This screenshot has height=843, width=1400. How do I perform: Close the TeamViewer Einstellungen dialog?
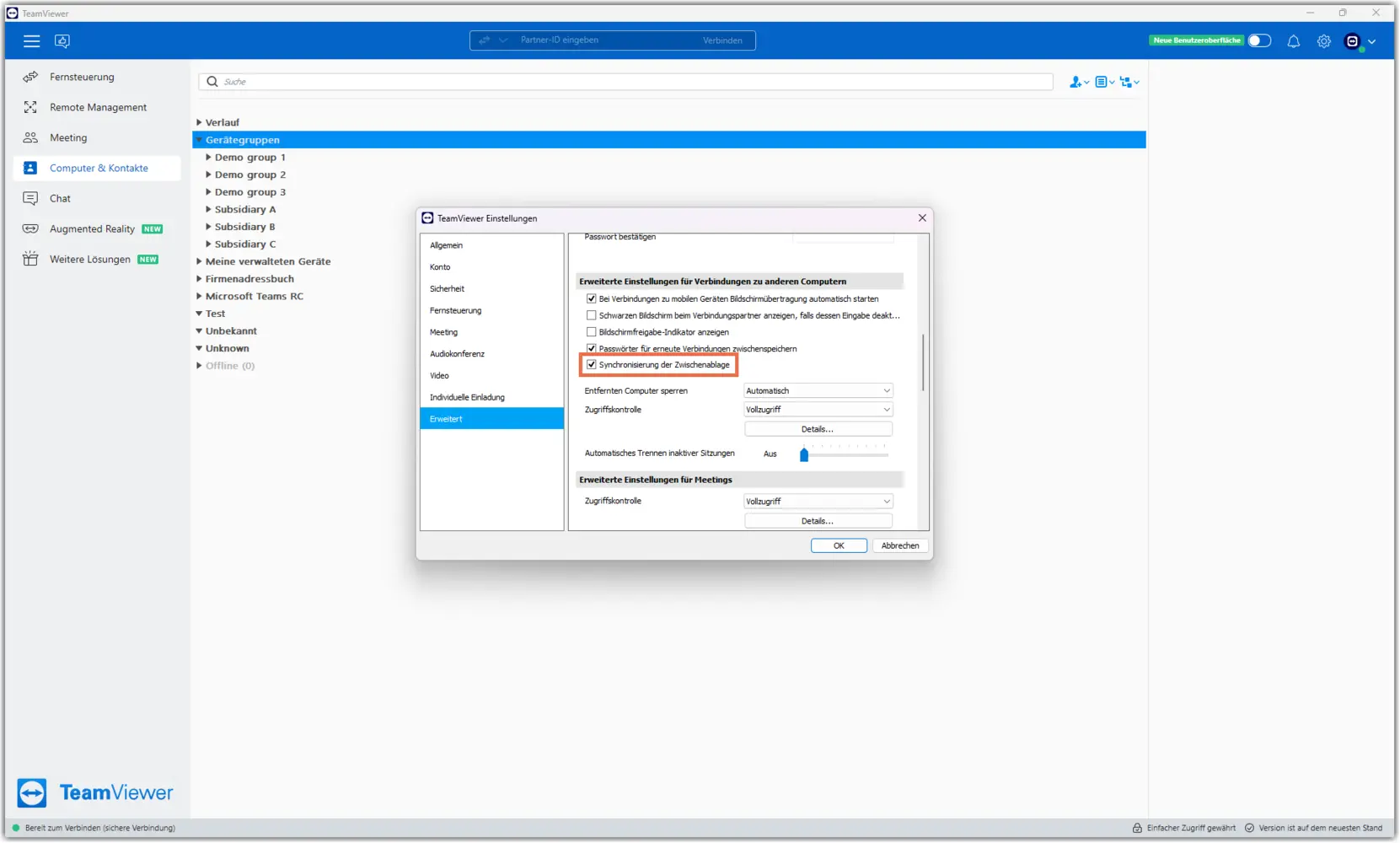[x=922, y=217]
